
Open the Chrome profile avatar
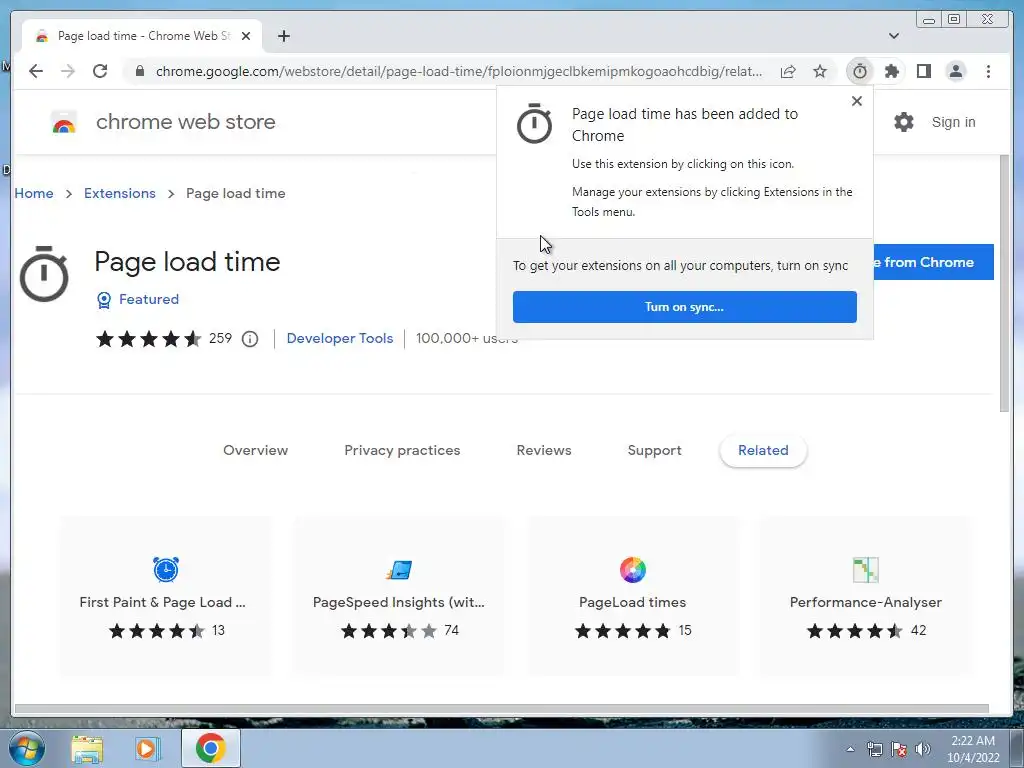[956, 71]
